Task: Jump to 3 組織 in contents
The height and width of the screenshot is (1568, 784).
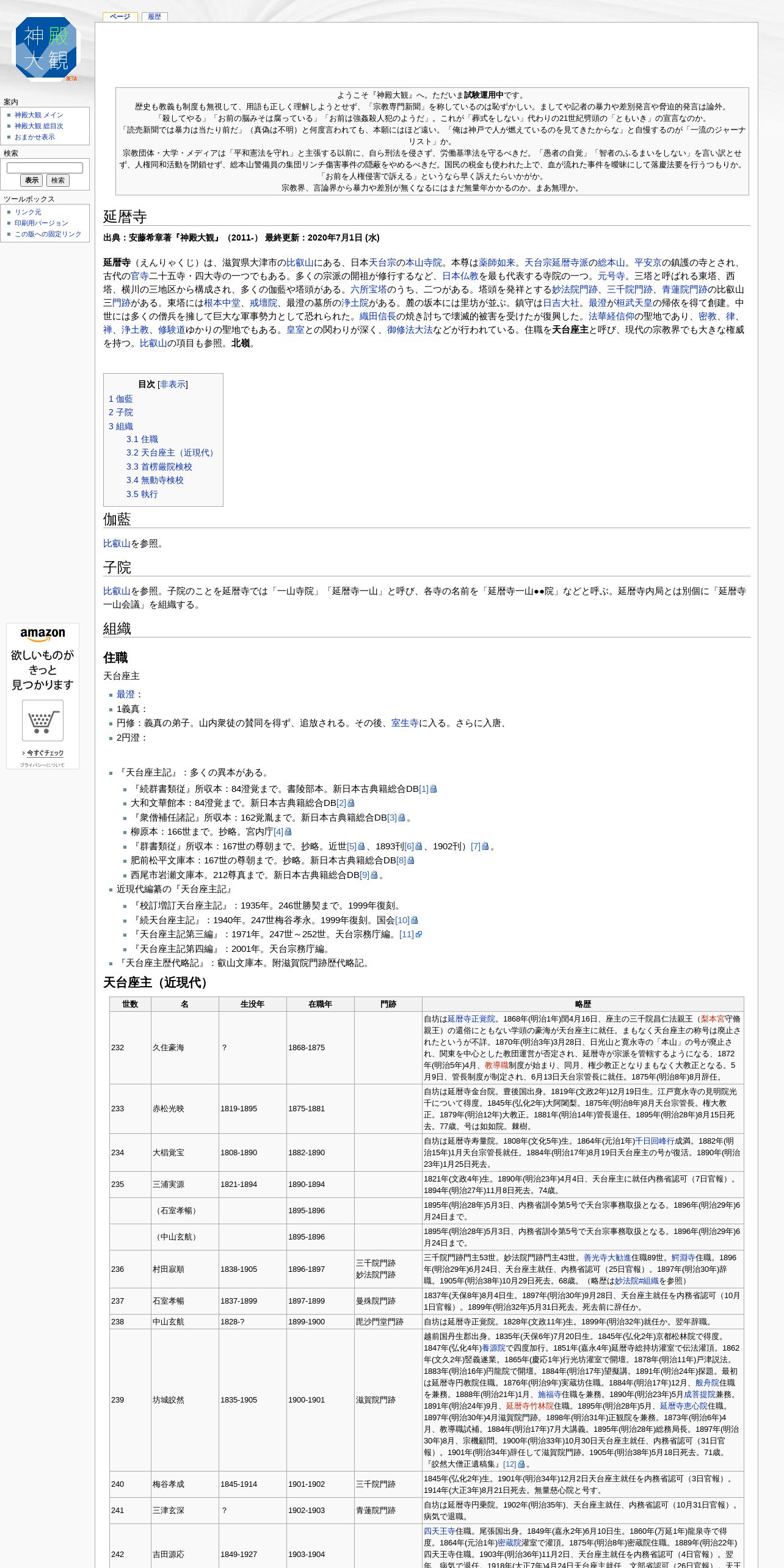Action: (121, 426)
